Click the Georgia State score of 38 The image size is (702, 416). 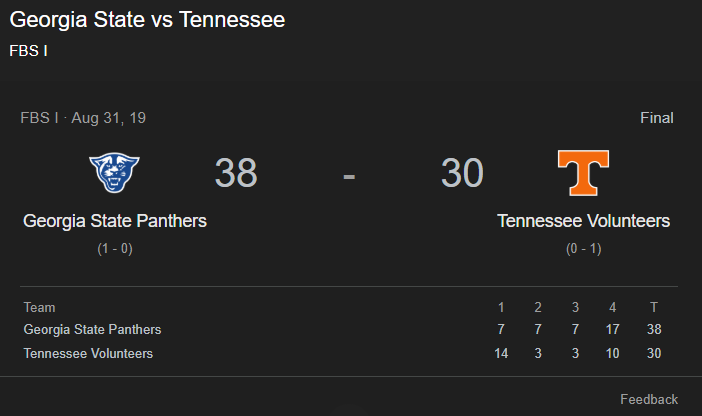(x=236, y=173)
